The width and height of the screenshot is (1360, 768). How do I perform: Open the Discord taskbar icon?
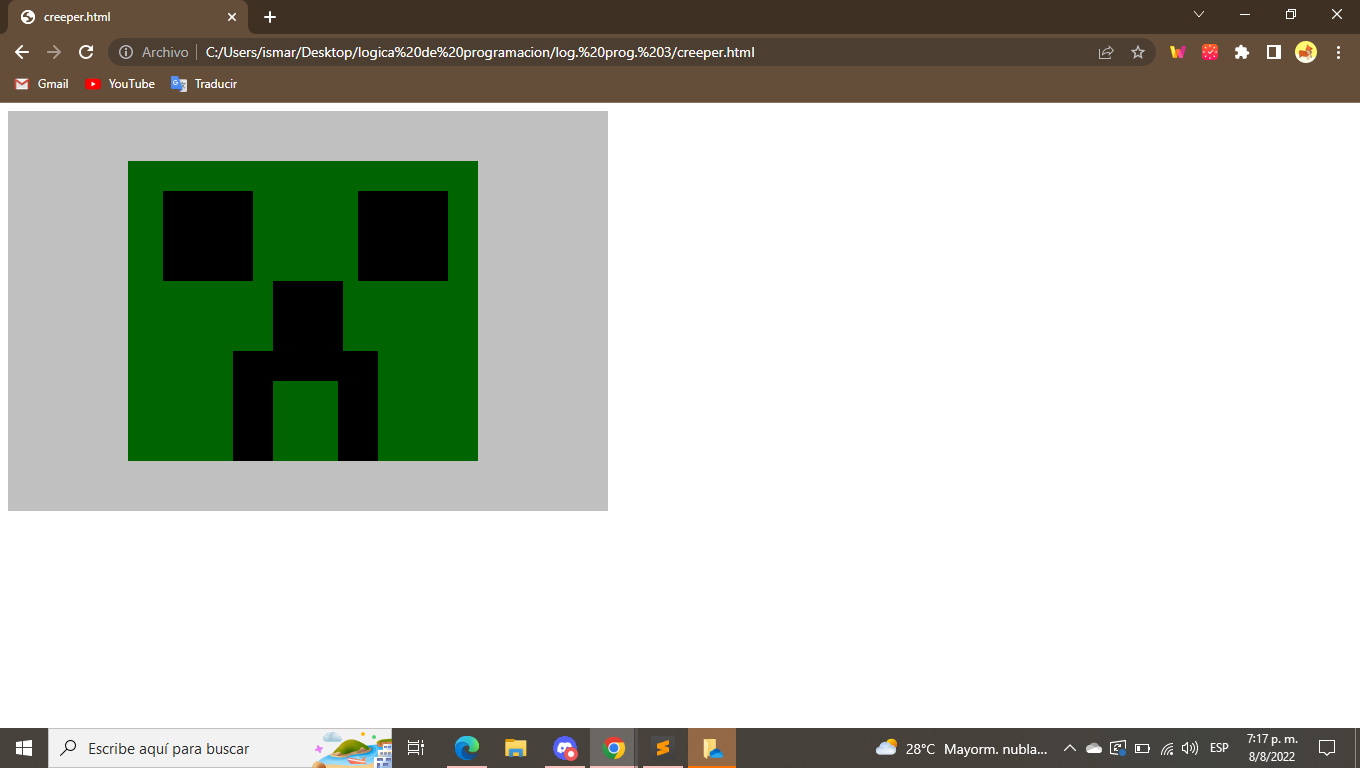pyautogui.click(x=565, y=748)
